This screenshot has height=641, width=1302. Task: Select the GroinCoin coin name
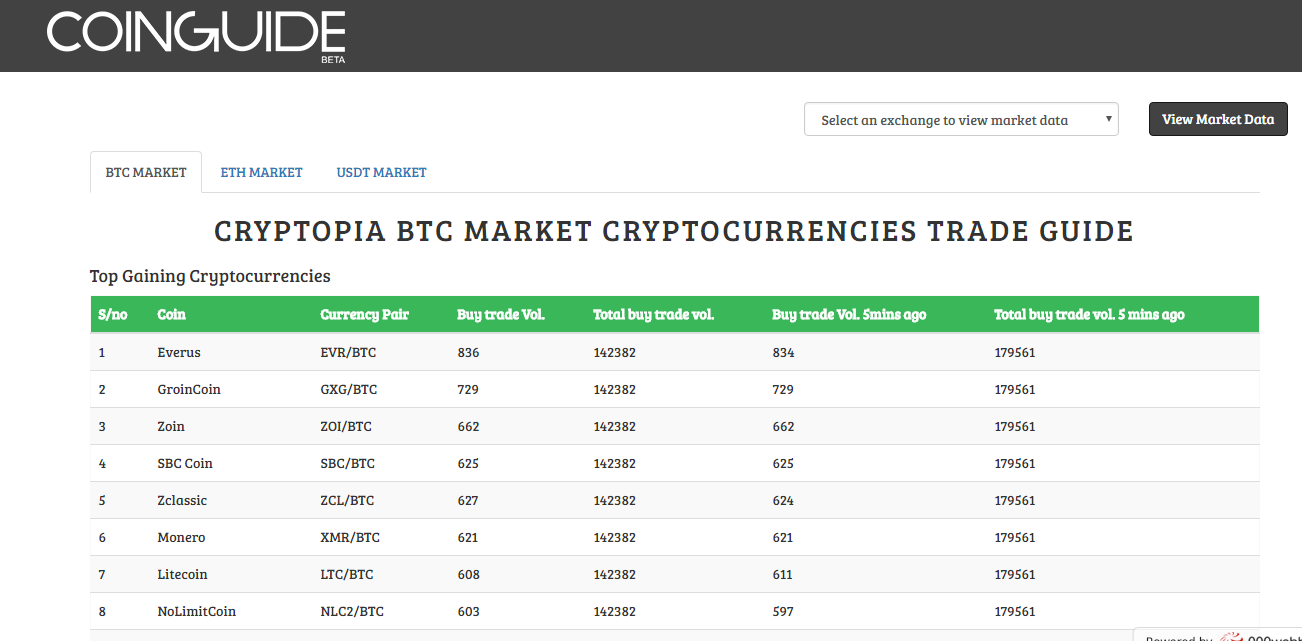[189, 389]
